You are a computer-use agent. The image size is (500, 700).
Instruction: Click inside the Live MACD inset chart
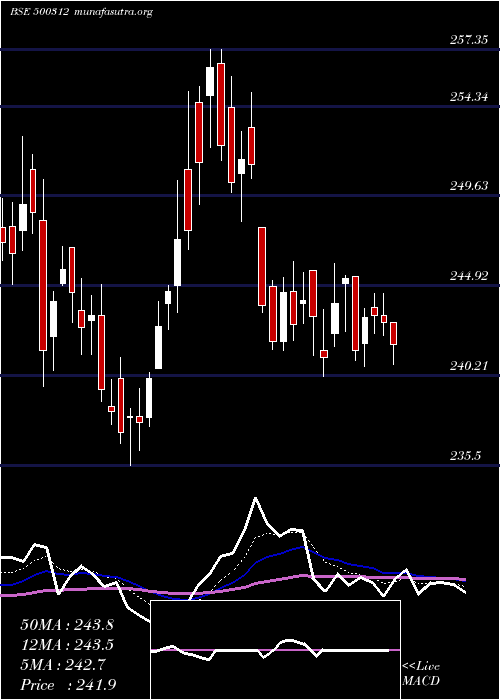coord(275,650)
